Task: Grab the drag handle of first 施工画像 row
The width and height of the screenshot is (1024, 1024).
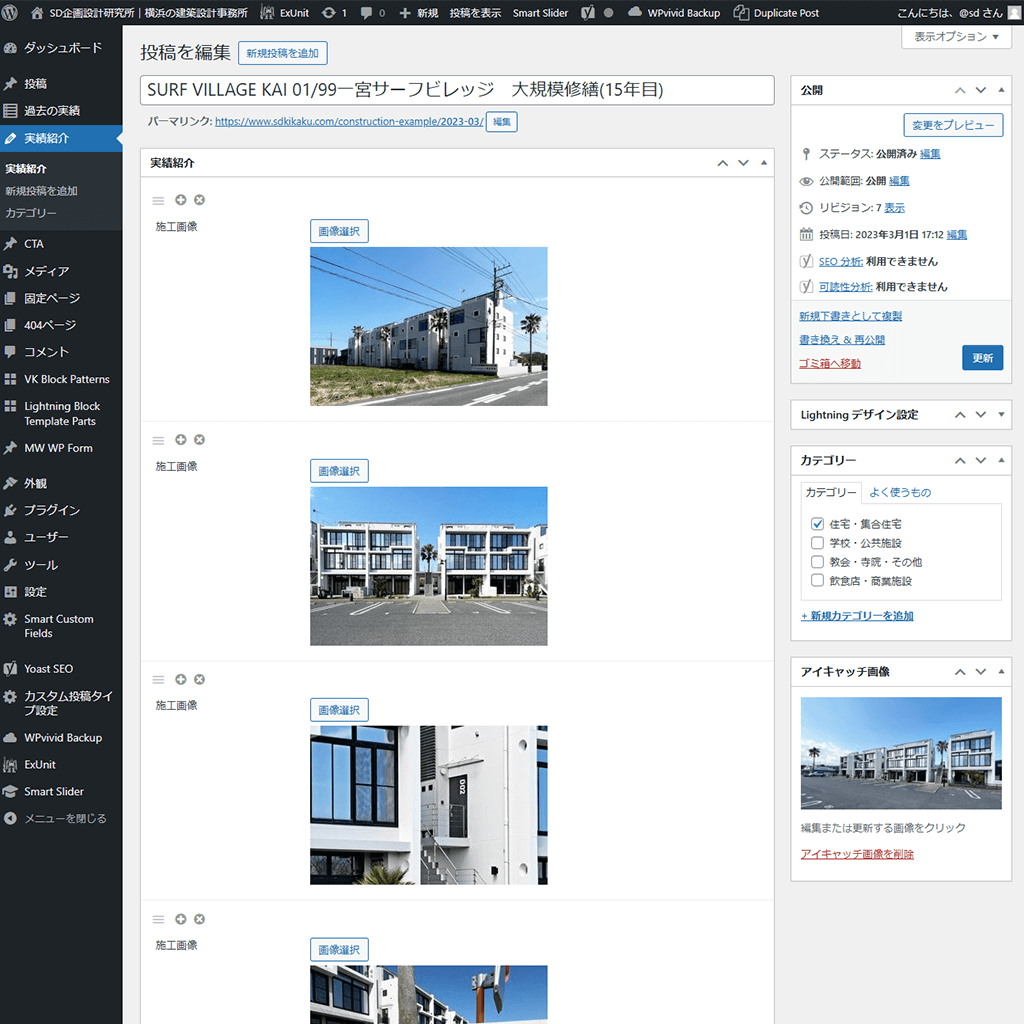Action: [x=158, y=200]
